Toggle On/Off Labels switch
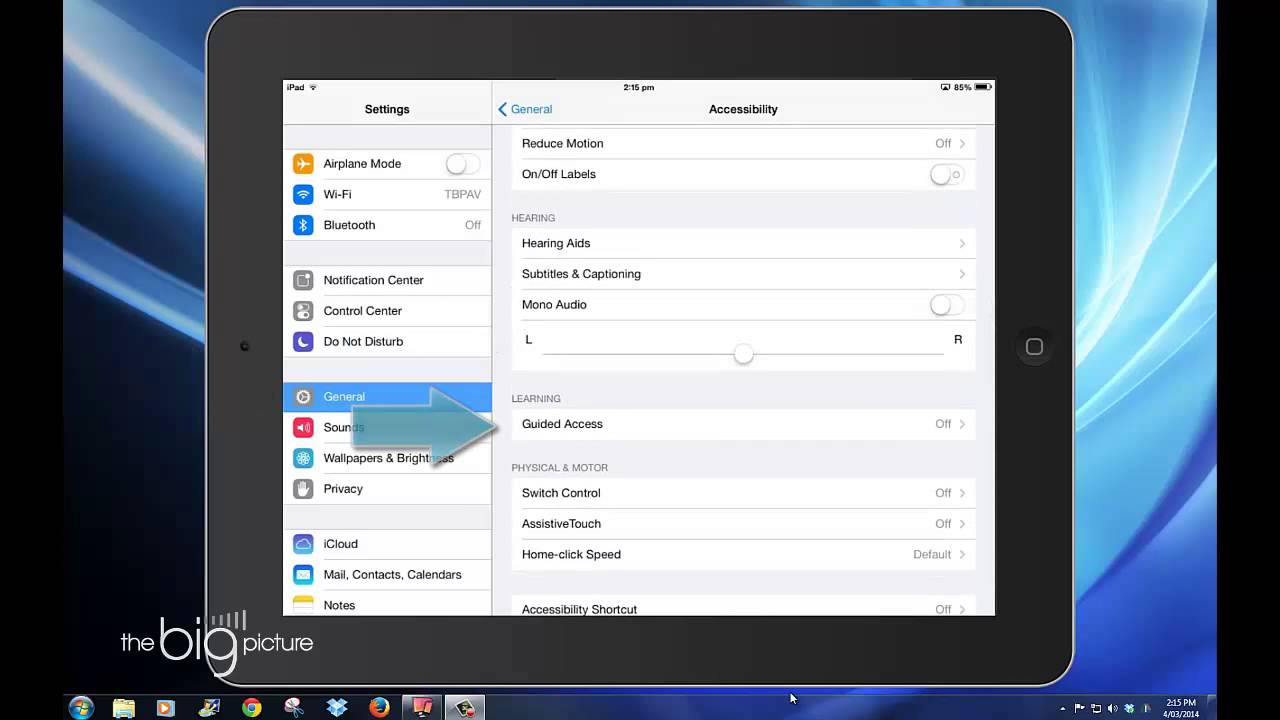 point(947,174)
